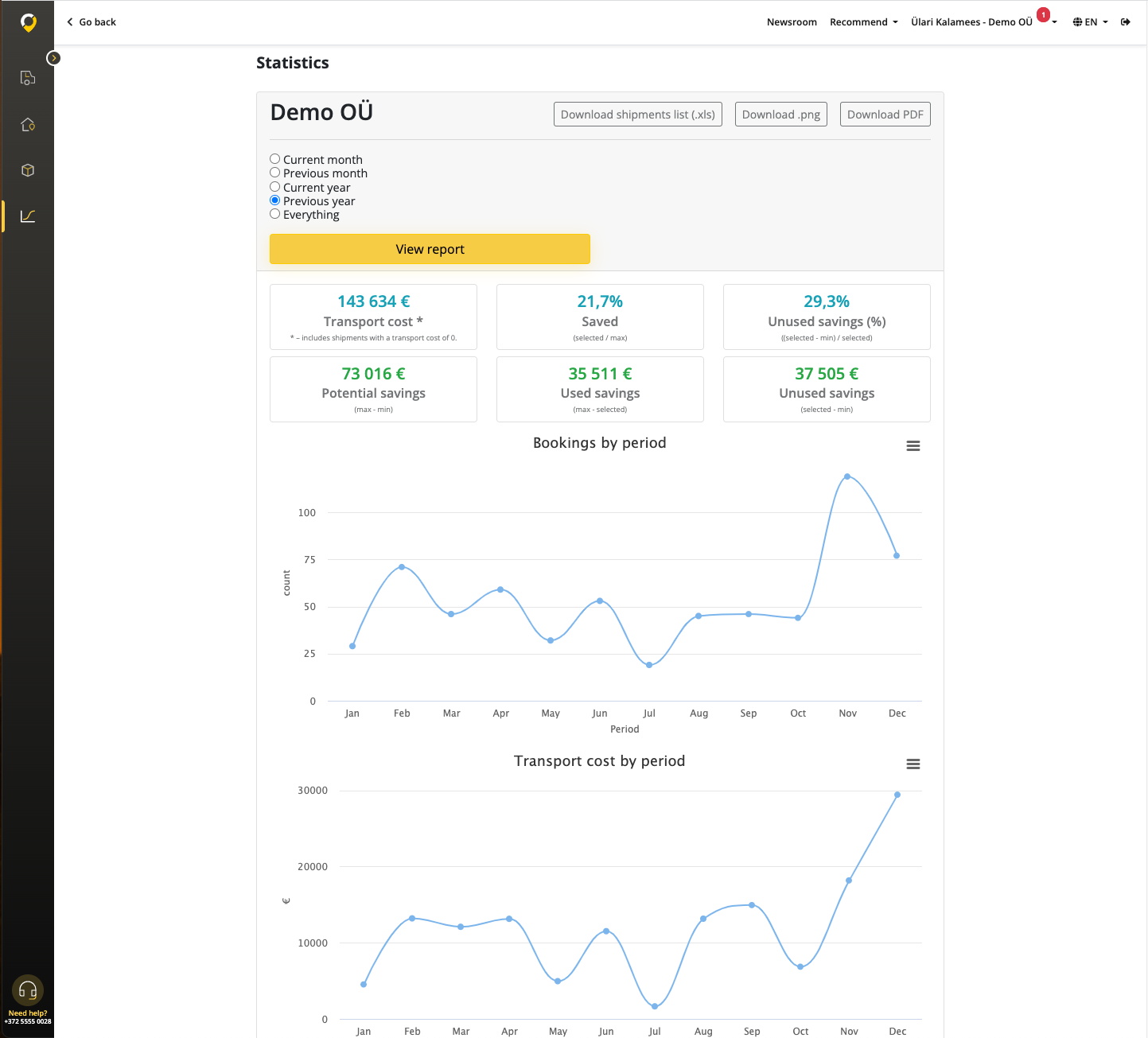Open the Newsroom link
The height and width of the screenshot is (1038, 1148).
point(792,22)
